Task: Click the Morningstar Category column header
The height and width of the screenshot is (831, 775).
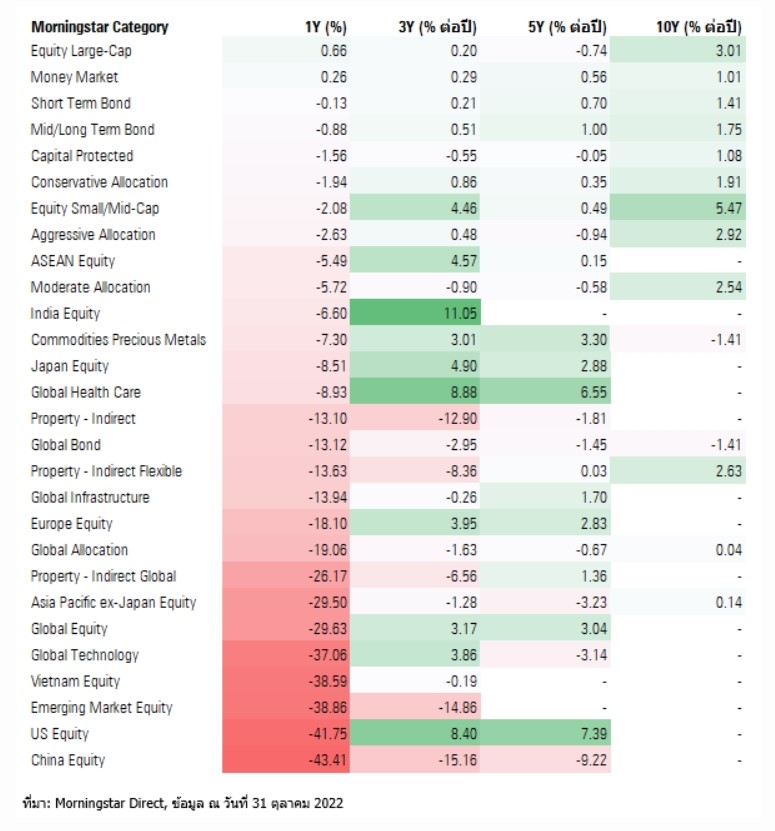Action: click(x=99, y=27)
